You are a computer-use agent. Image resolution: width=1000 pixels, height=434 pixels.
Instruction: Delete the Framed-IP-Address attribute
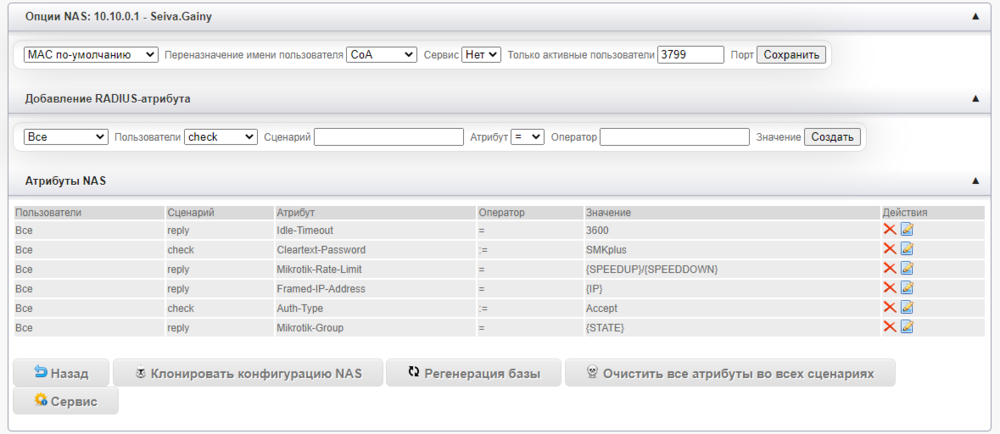889,288
